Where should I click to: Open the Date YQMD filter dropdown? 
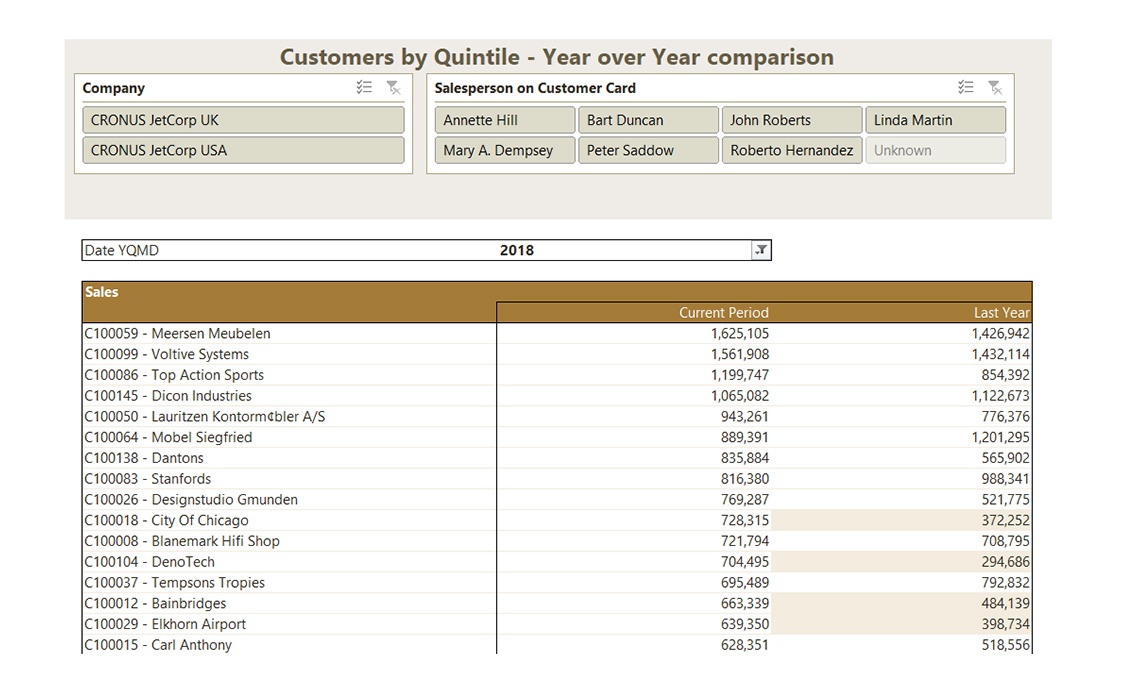760,250
